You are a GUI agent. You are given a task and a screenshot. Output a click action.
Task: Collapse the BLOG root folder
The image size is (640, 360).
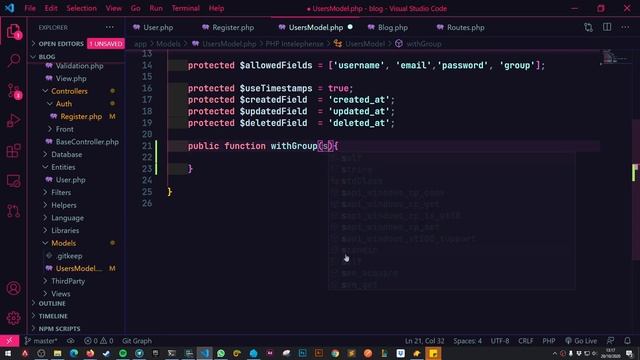click(x=47, y=56)
